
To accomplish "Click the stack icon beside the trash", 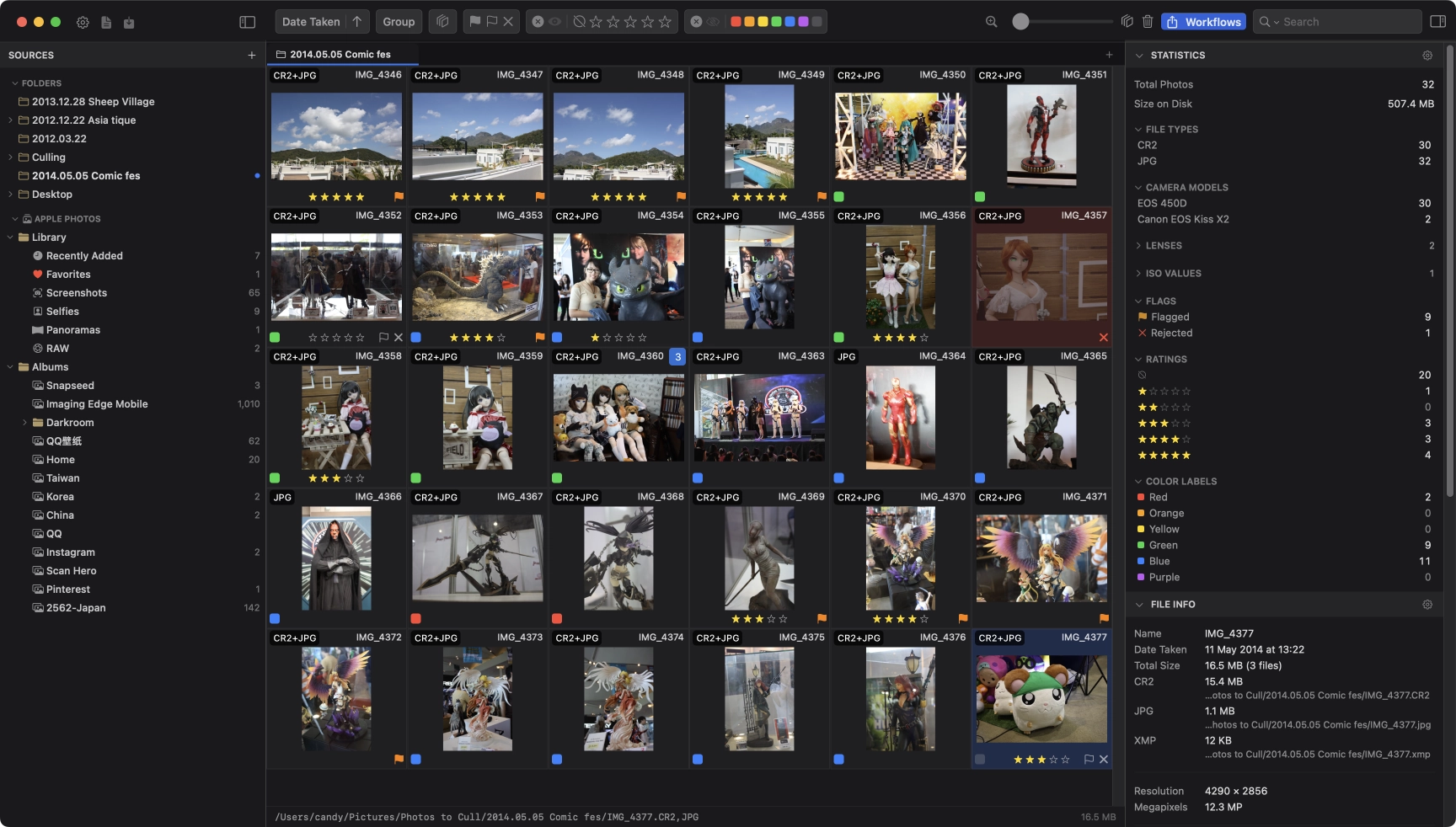I will point(1127,22).
